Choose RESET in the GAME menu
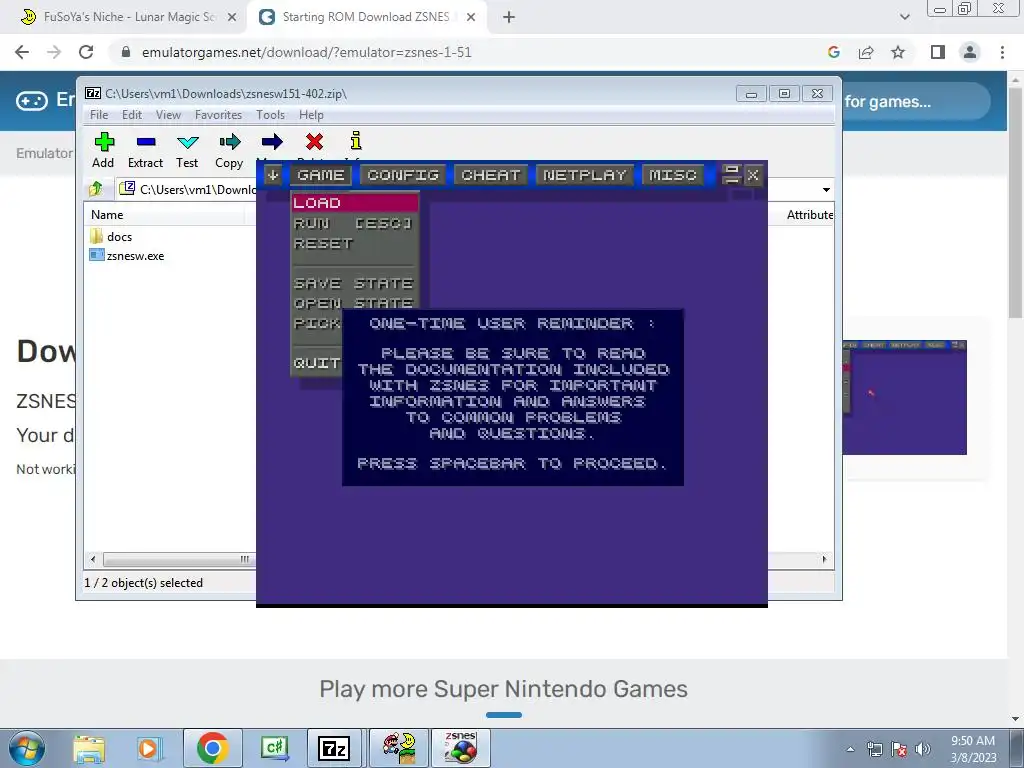The width and height of the screenshot is (1024, 768). 323,244
